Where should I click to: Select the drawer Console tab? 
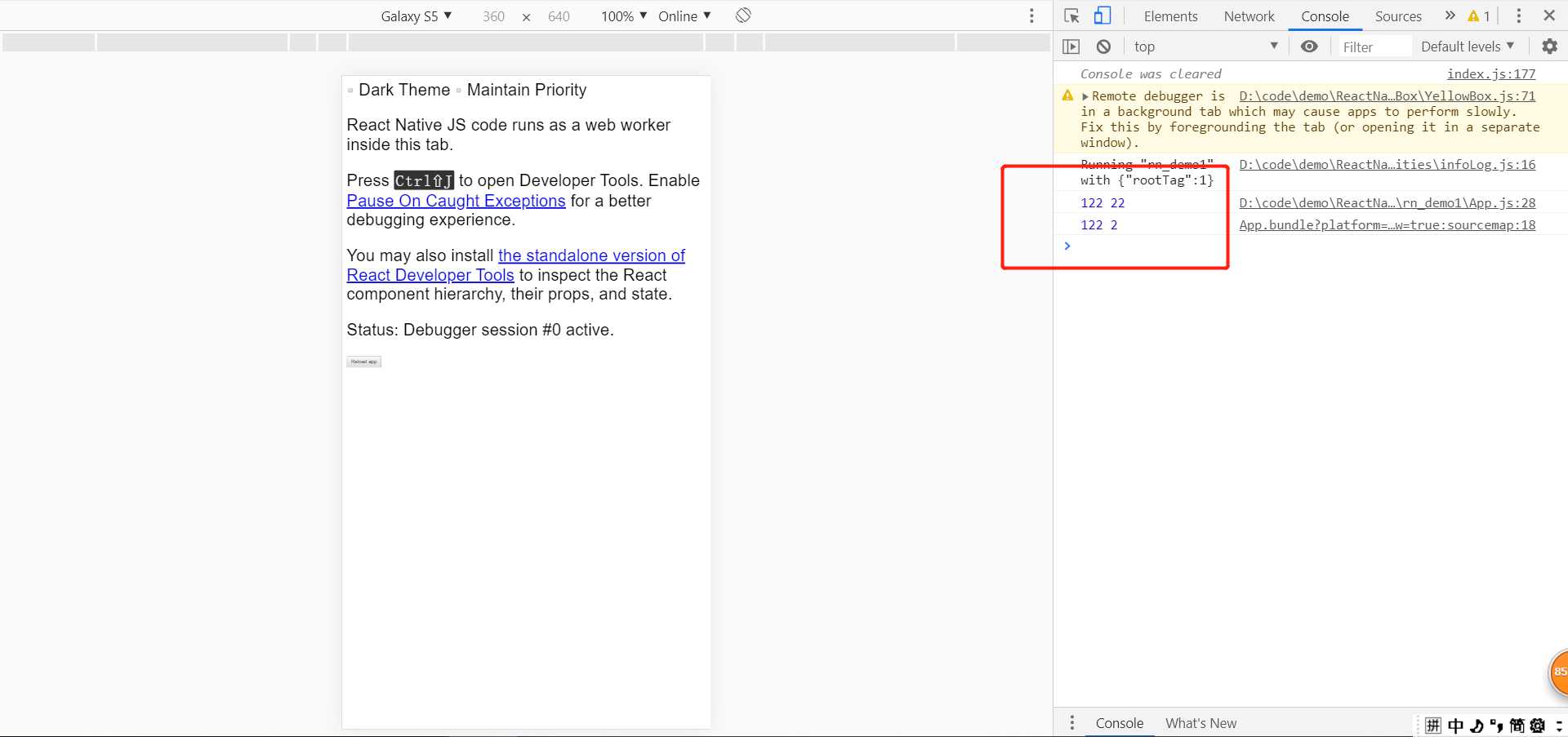1119,723
